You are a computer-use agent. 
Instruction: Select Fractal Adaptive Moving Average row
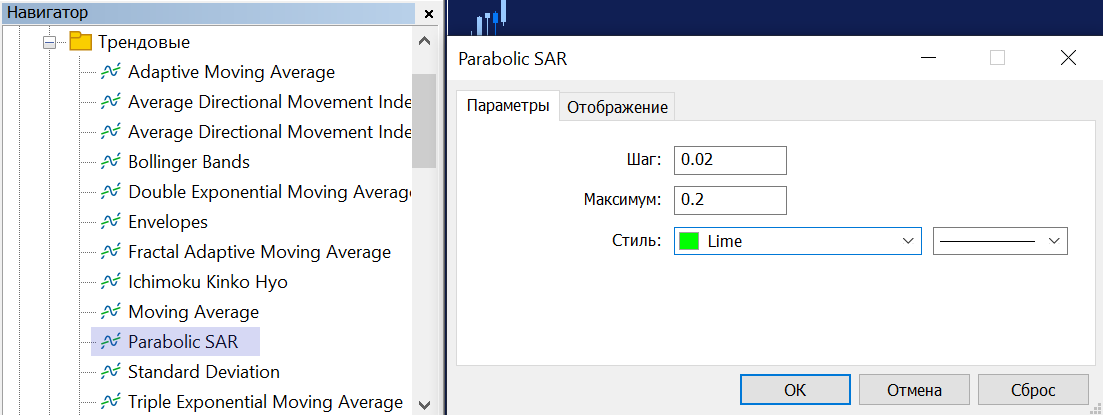pos(260,252)
